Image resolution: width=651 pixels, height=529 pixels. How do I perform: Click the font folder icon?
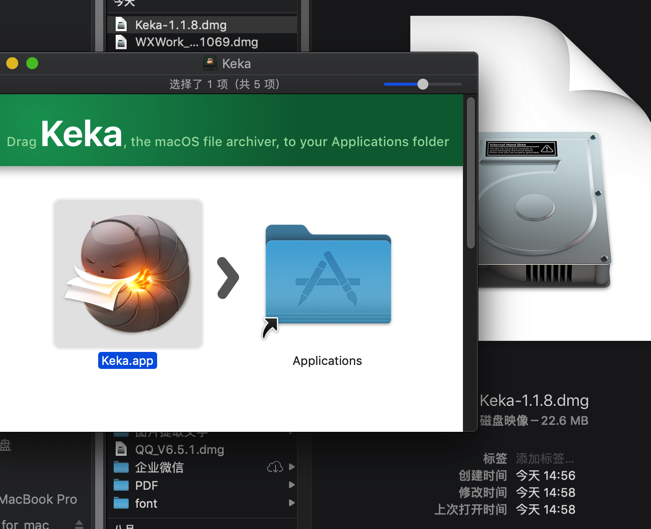(x=121, y=503)
